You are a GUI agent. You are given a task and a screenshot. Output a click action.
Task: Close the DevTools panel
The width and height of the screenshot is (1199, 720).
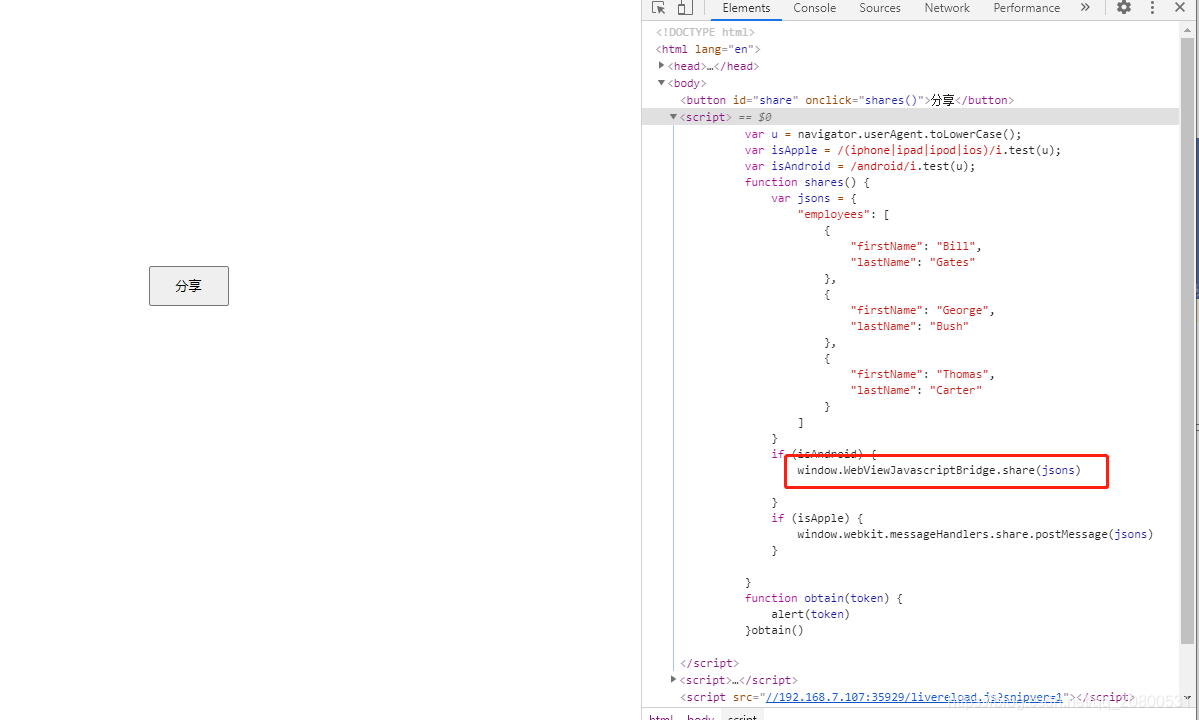[1179, 8]
